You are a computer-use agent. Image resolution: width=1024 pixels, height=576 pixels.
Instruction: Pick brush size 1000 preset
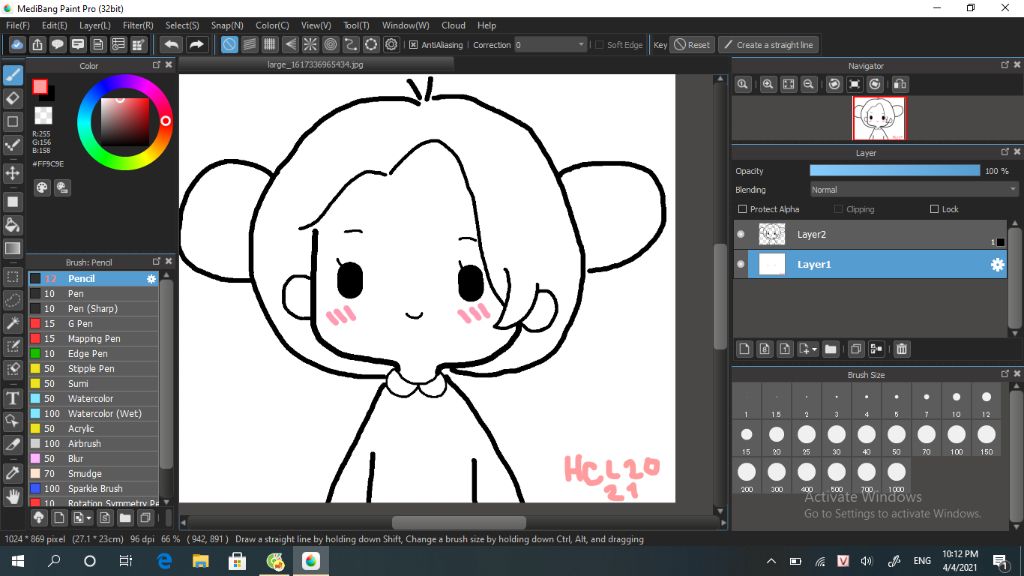tap(897, 476)
